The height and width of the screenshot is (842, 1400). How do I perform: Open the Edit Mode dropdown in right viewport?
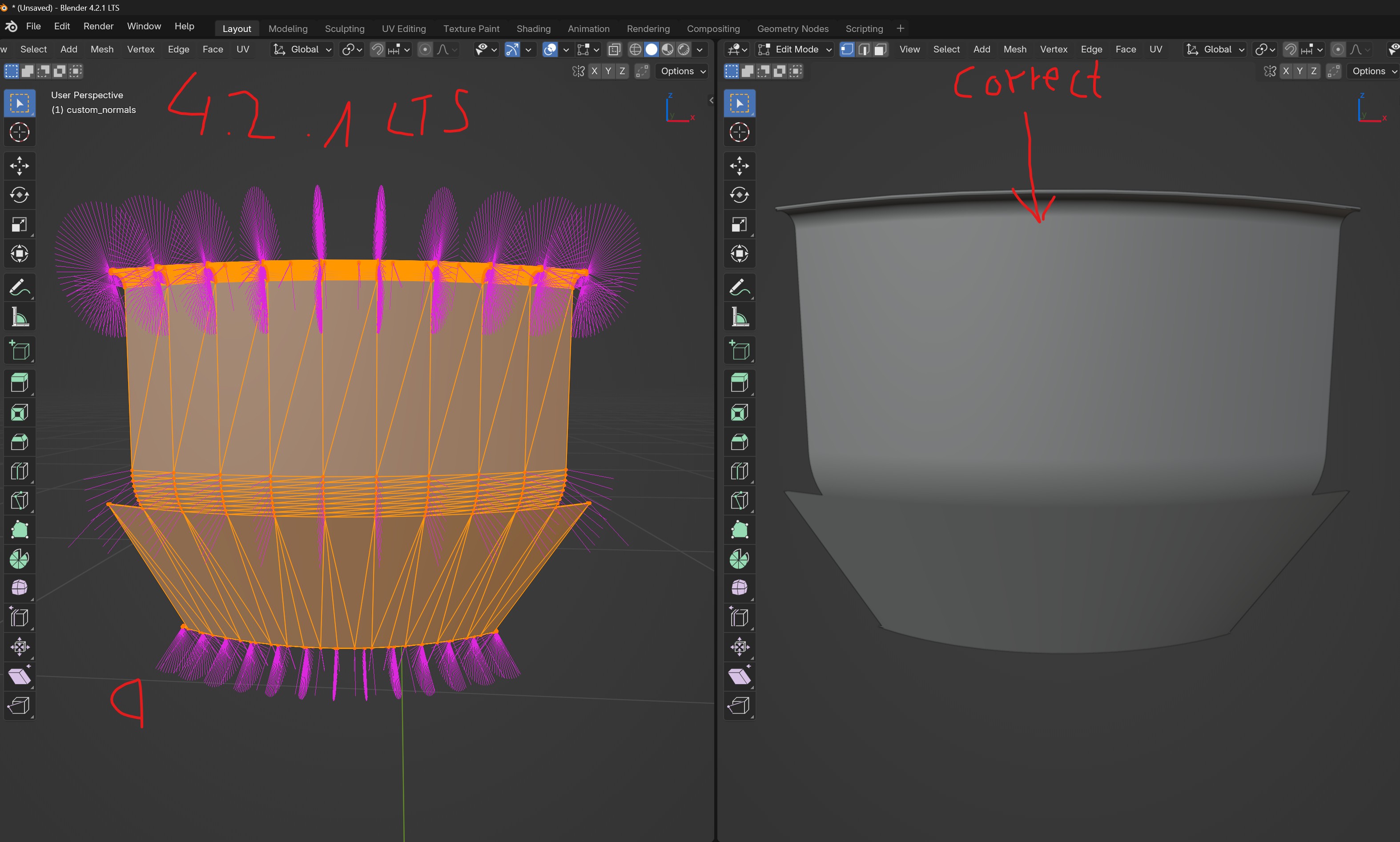[x=794, y=49]
